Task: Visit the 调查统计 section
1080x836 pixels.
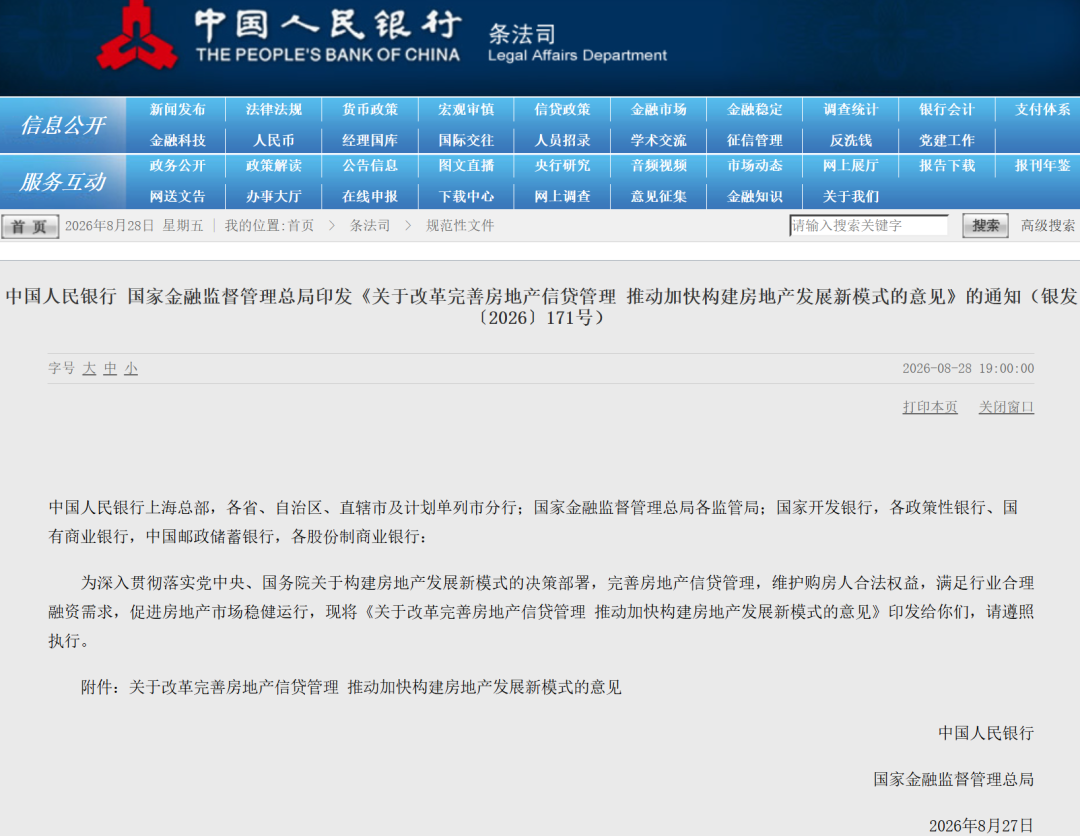Action: (x=851, y=110)
